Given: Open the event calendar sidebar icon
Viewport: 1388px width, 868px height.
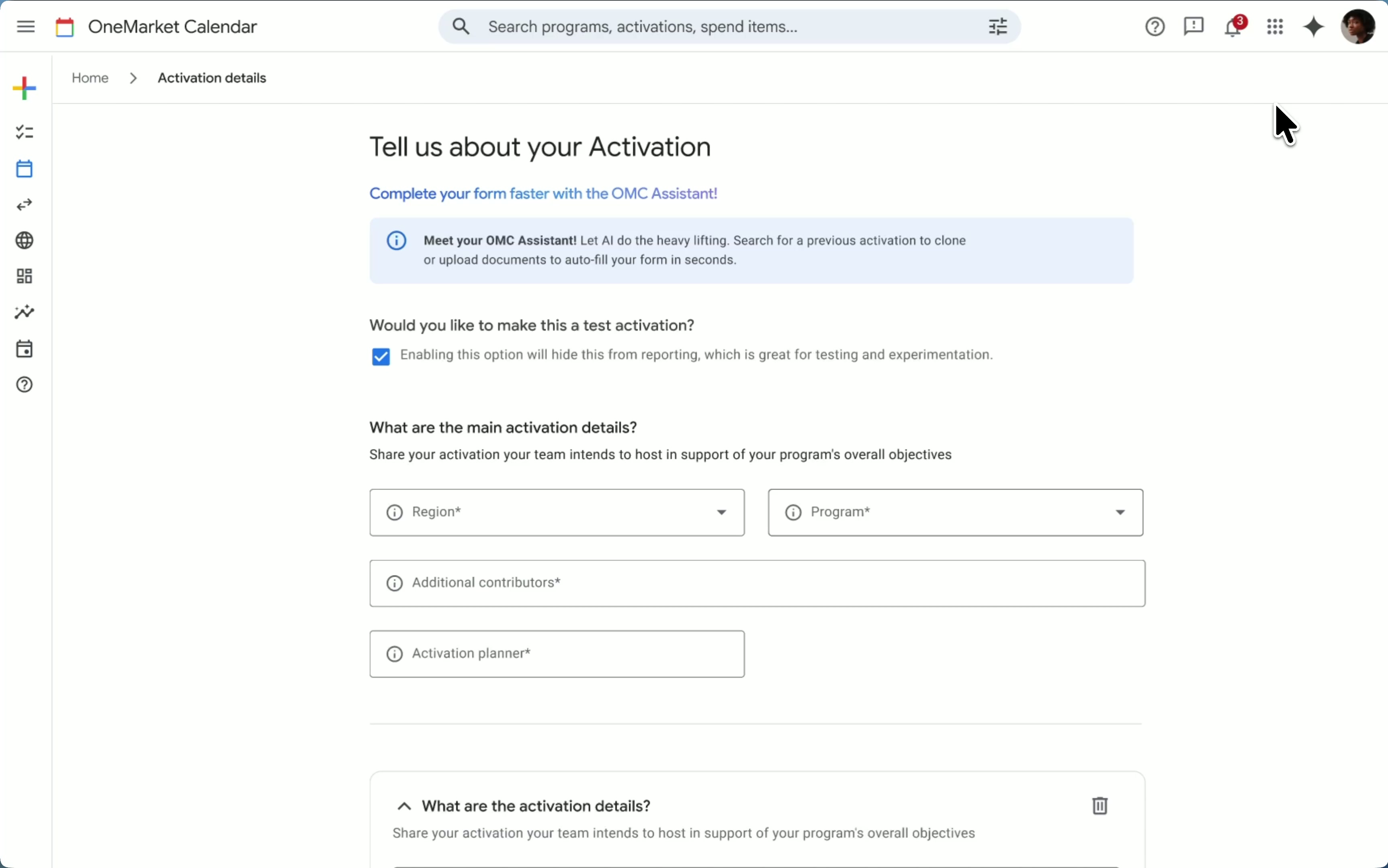Looking at the screenshot, I should pyautogui.click(x=25, y=348).
